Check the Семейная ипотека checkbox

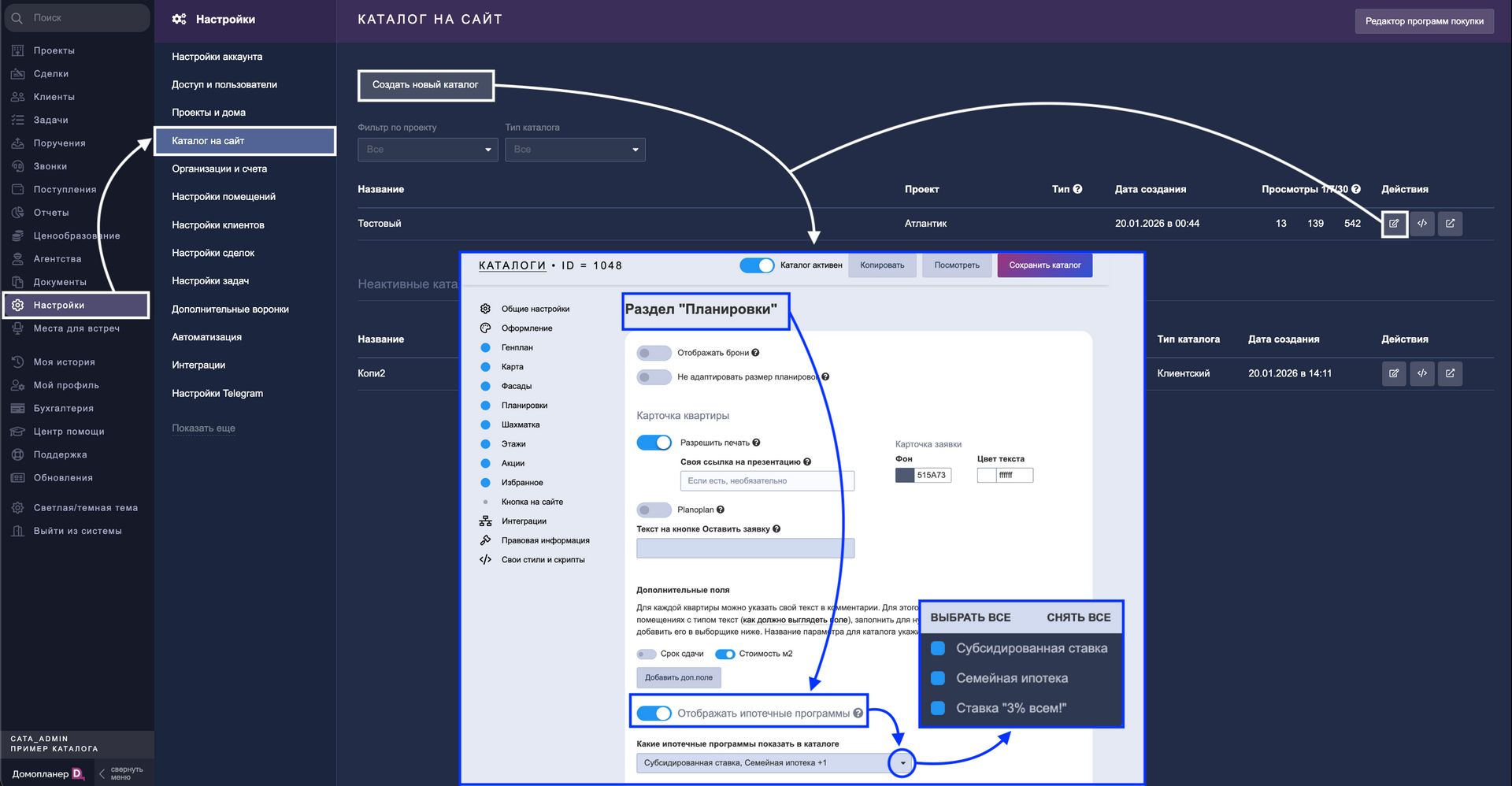click(x=938, y=678)
